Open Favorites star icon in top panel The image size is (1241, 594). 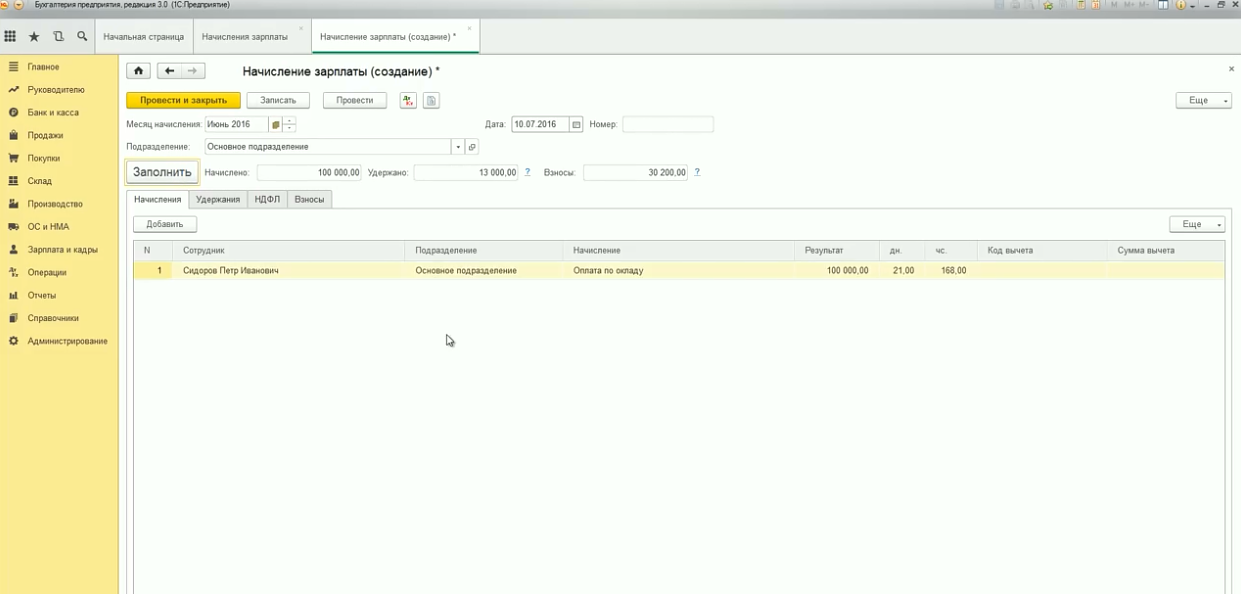(34, 37)
